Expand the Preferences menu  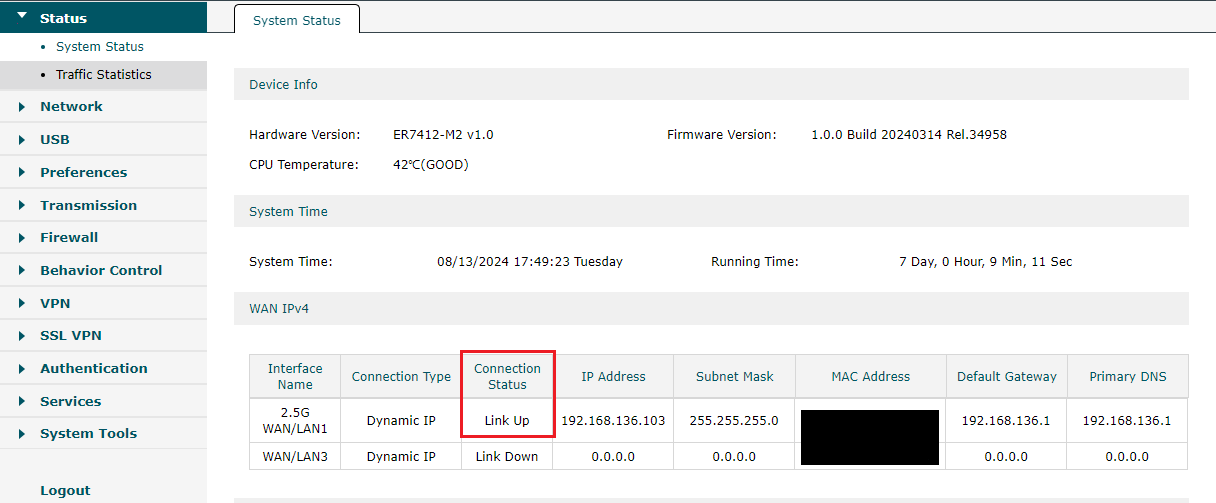click(x=83, y=172)
